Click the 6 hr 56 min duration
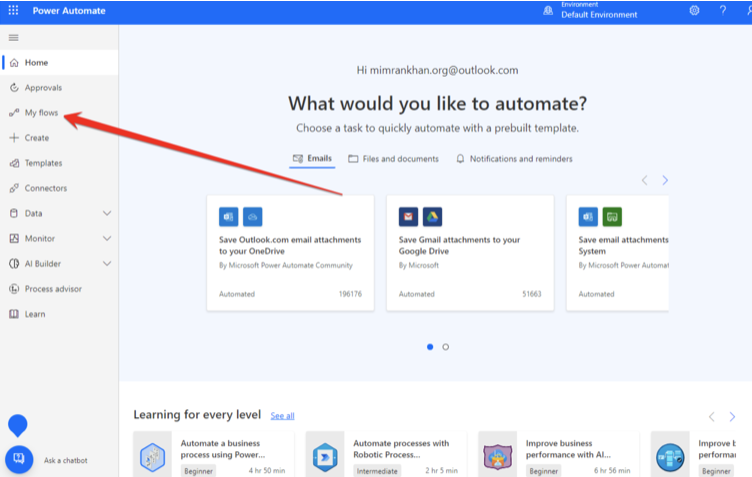Viewport: 752px width, 477px height. click(612, 470)
